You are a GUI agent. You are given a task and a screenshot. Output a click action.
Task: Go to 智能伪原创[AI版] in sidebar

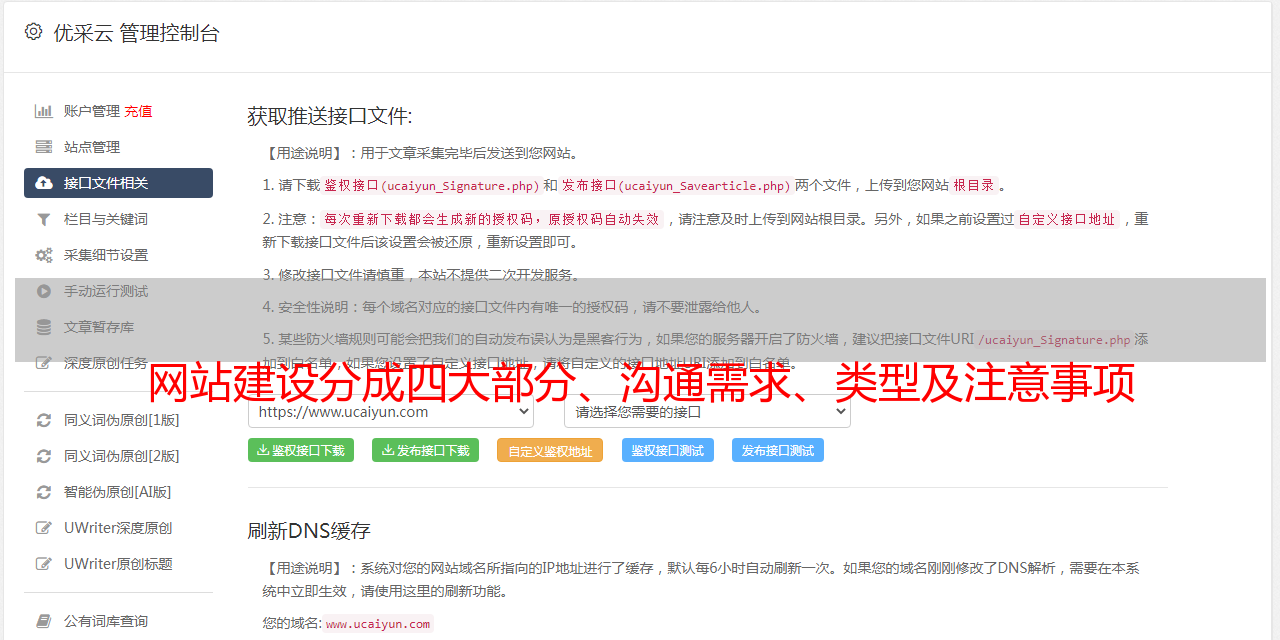point(118,492)
